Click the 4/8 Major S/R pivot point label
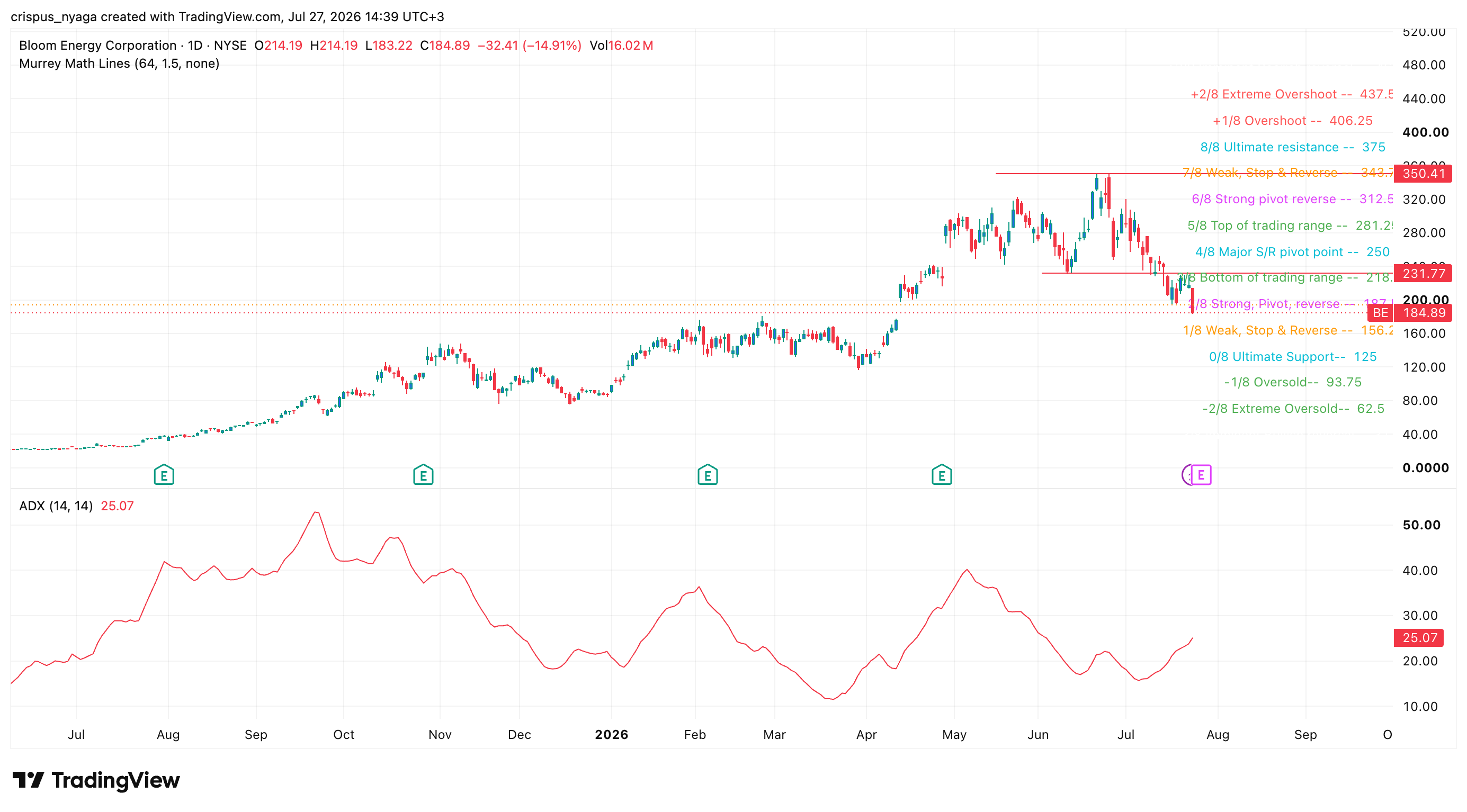The height and width of the screenshot is (812, 1467). [1292, 252]
